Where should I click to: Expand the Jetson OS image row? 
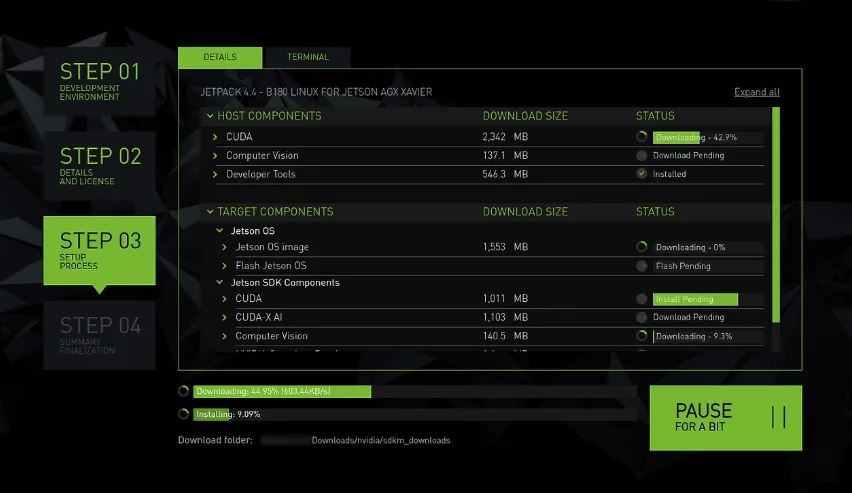tap(224, 247)
